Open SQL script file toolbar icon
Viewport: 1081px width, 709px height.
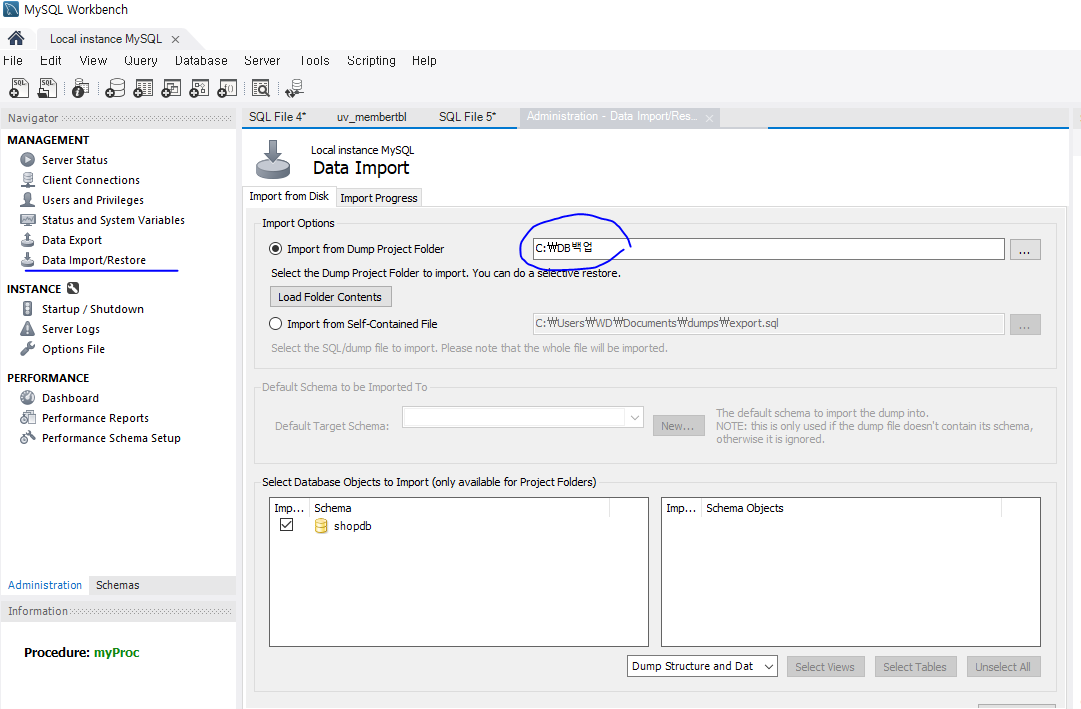pyautogui.click(x=48, y=88)
